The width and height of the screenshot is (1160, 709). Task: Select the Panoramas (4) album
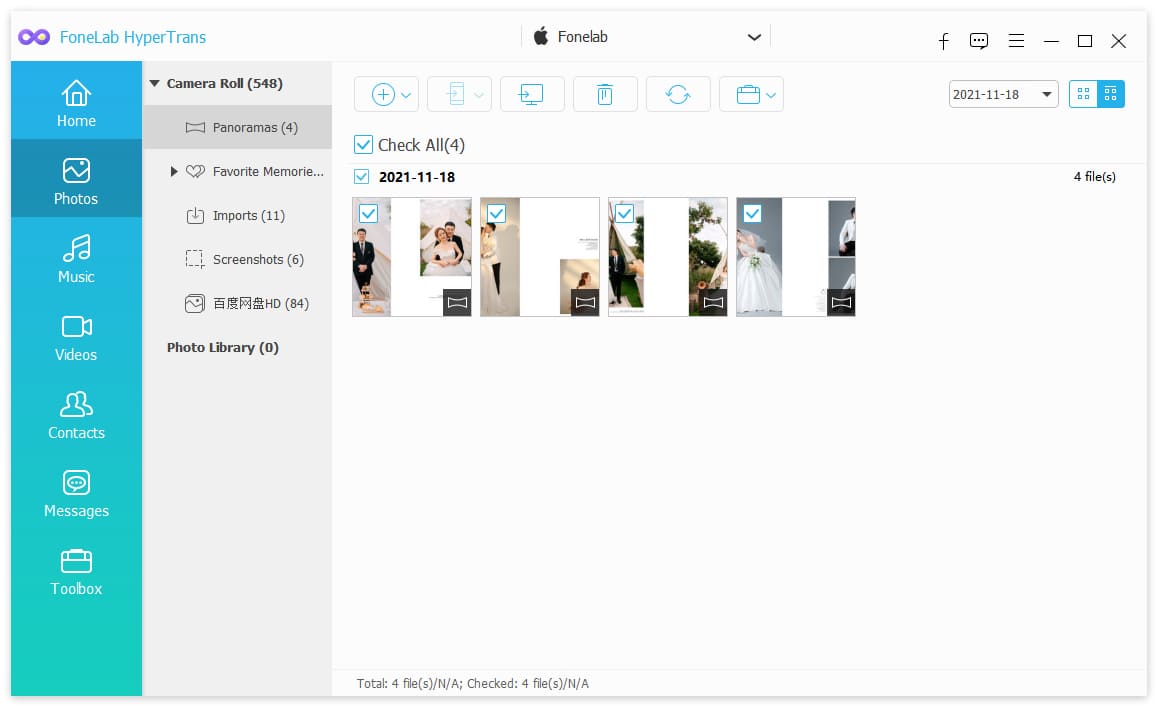coord(237,127)
